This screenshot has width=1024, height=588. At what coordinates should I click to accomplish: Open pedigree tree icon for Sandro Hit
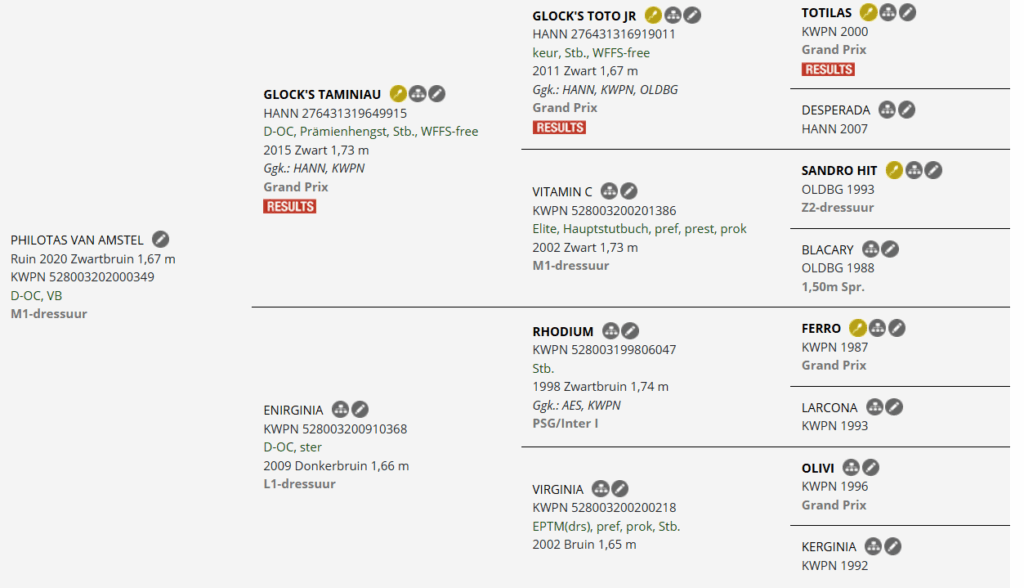913,170
